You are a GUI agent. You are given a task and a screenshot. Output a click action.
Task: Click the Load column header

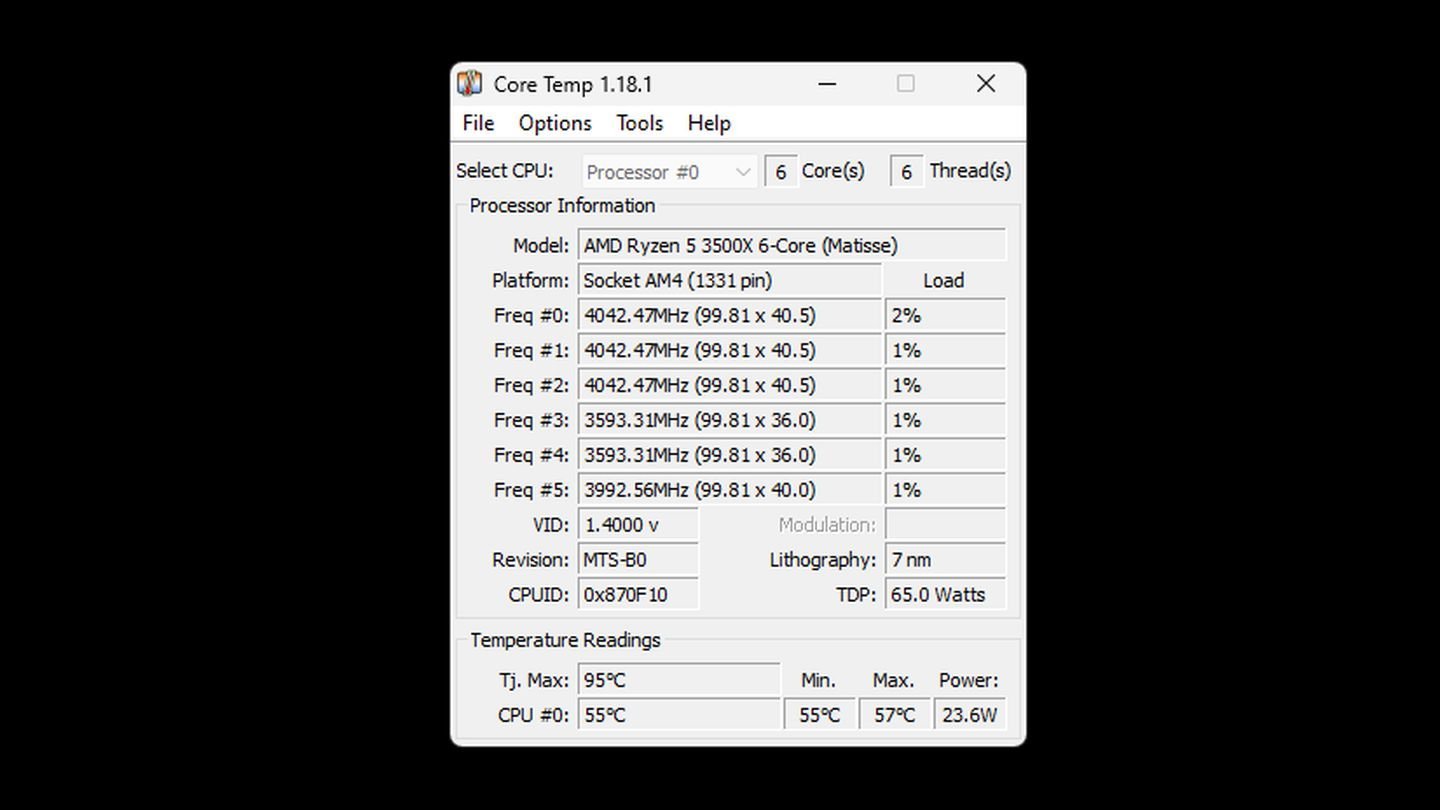[x=943, y=281]
